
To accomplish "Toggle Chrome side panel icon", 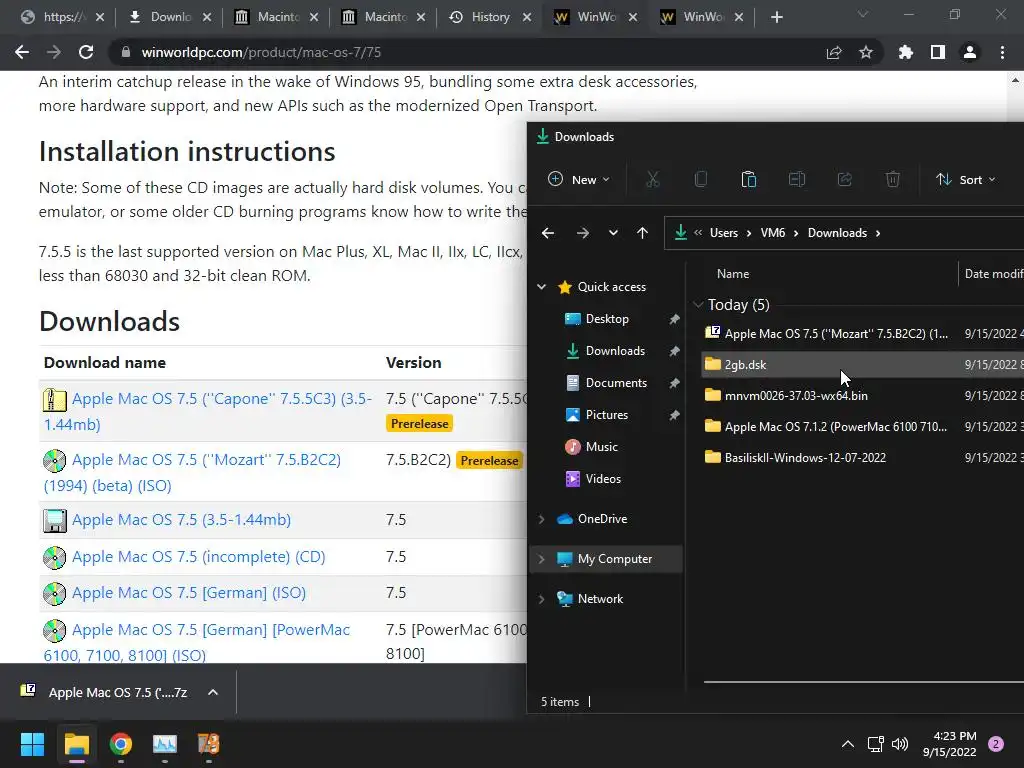I will 938,52.
